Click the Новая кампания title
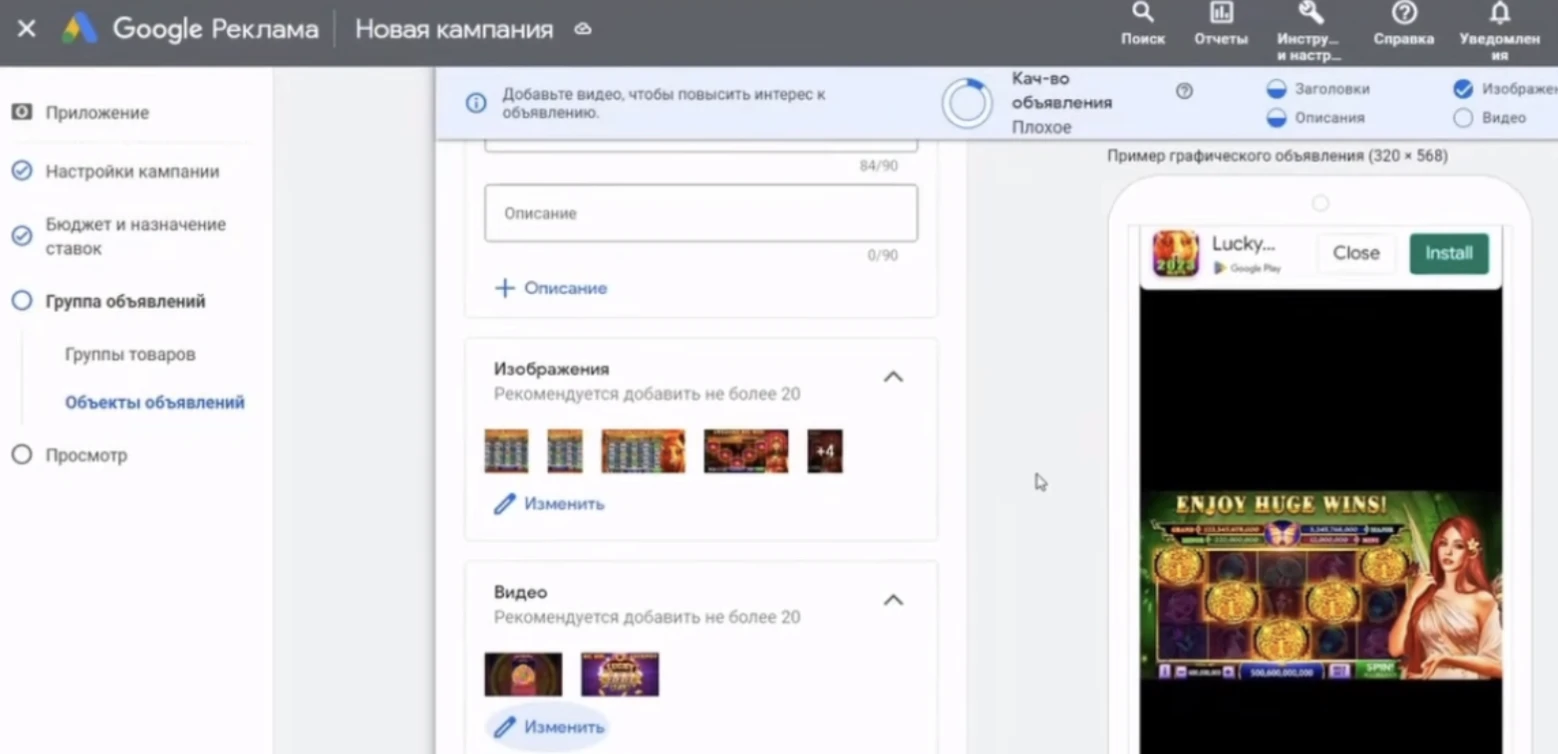The width and height of the screenshot is (1558, 754). click(454, 29)
